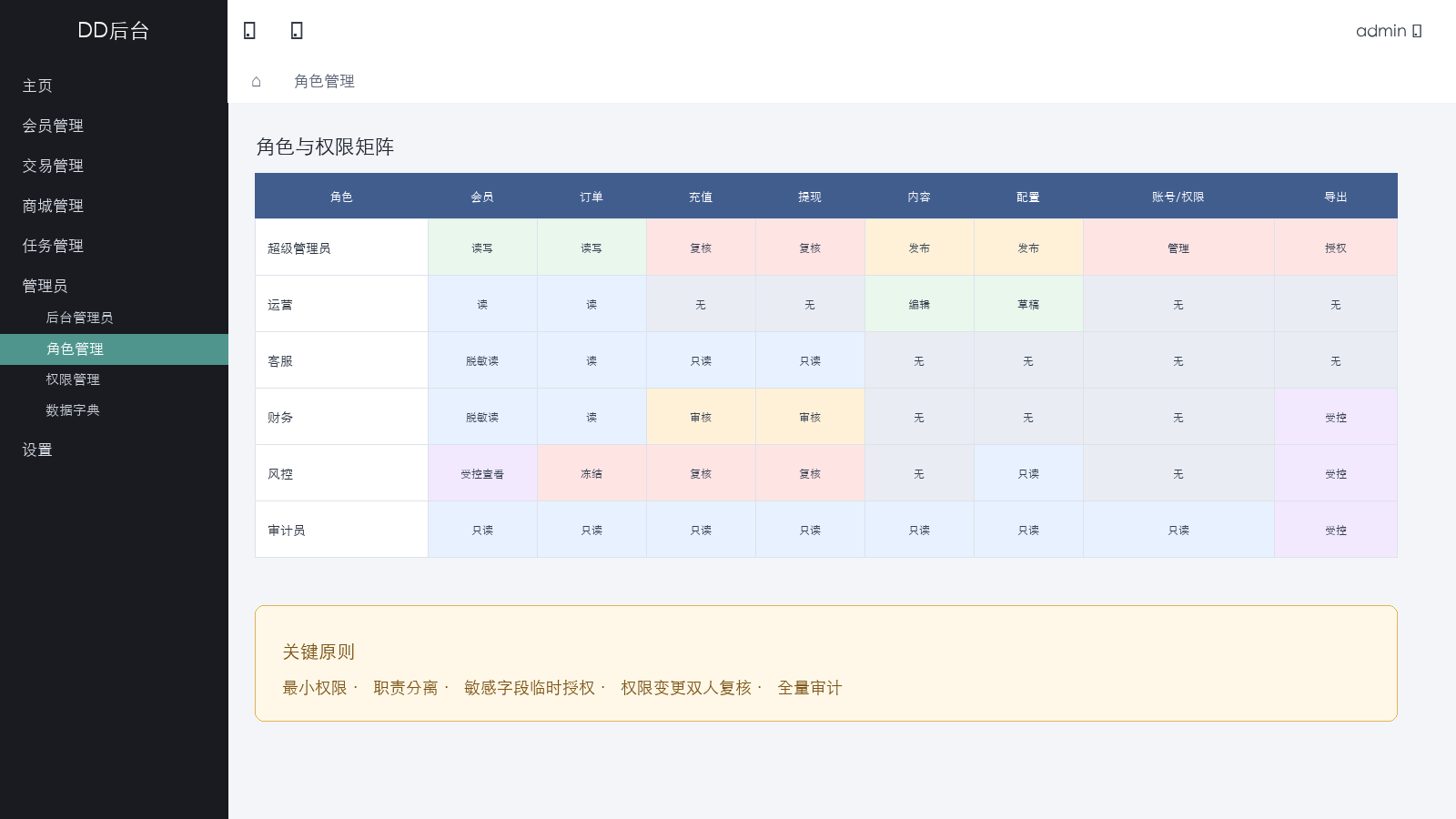Expand 交易管理 sidebar menu
Screen dimensions: 1456x819
[x=114, y=166]
